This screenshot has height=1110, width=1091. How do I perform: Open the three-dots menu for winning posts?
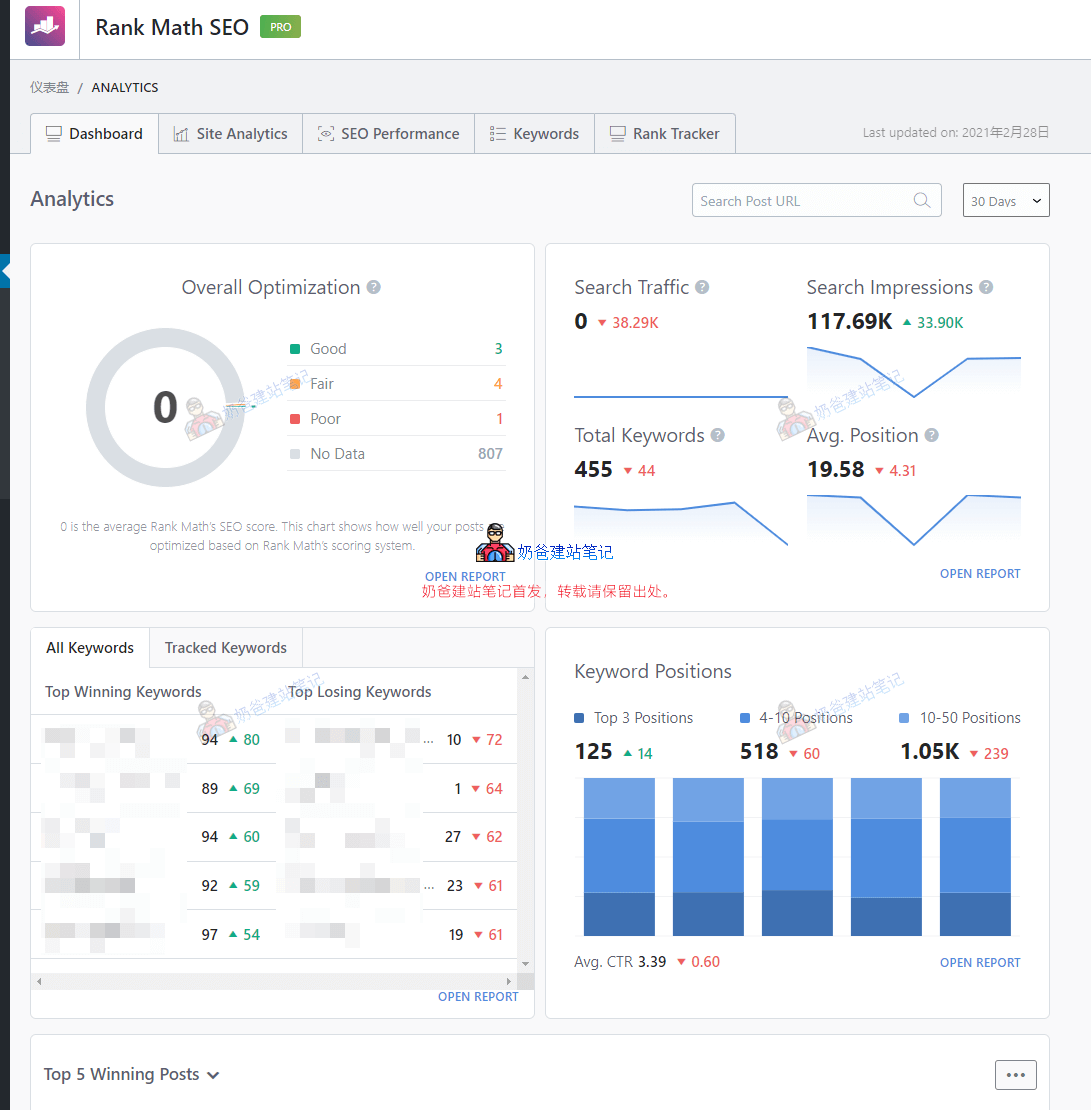point(1015,1075)
